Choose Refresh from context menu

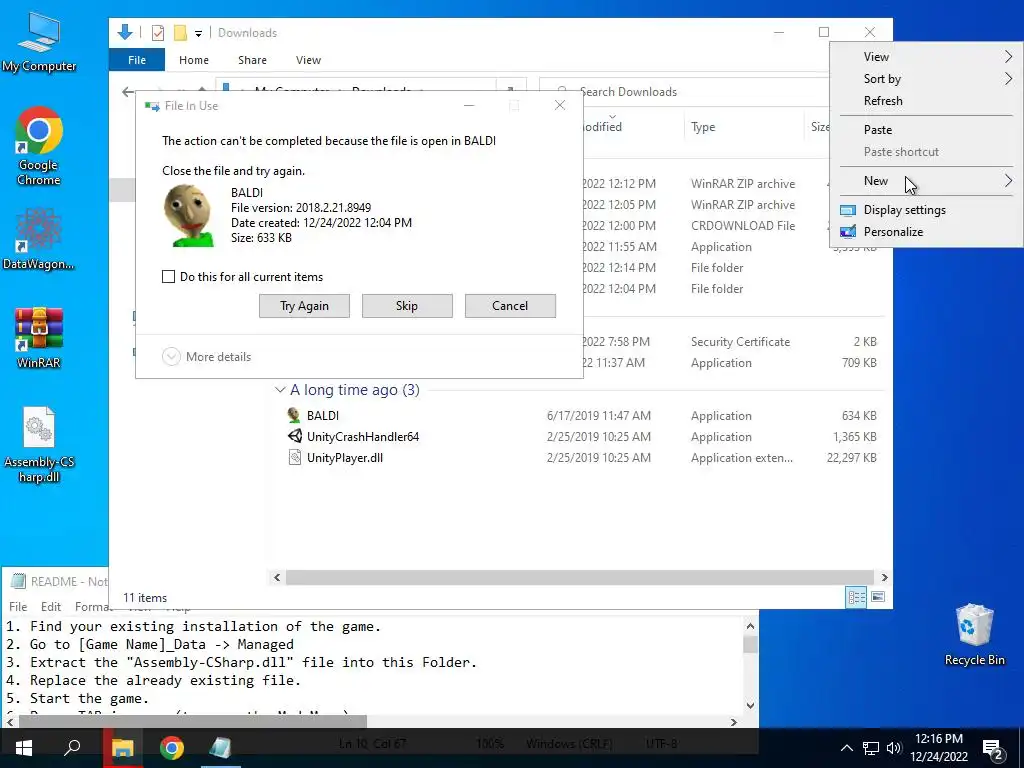coord(926,101)
